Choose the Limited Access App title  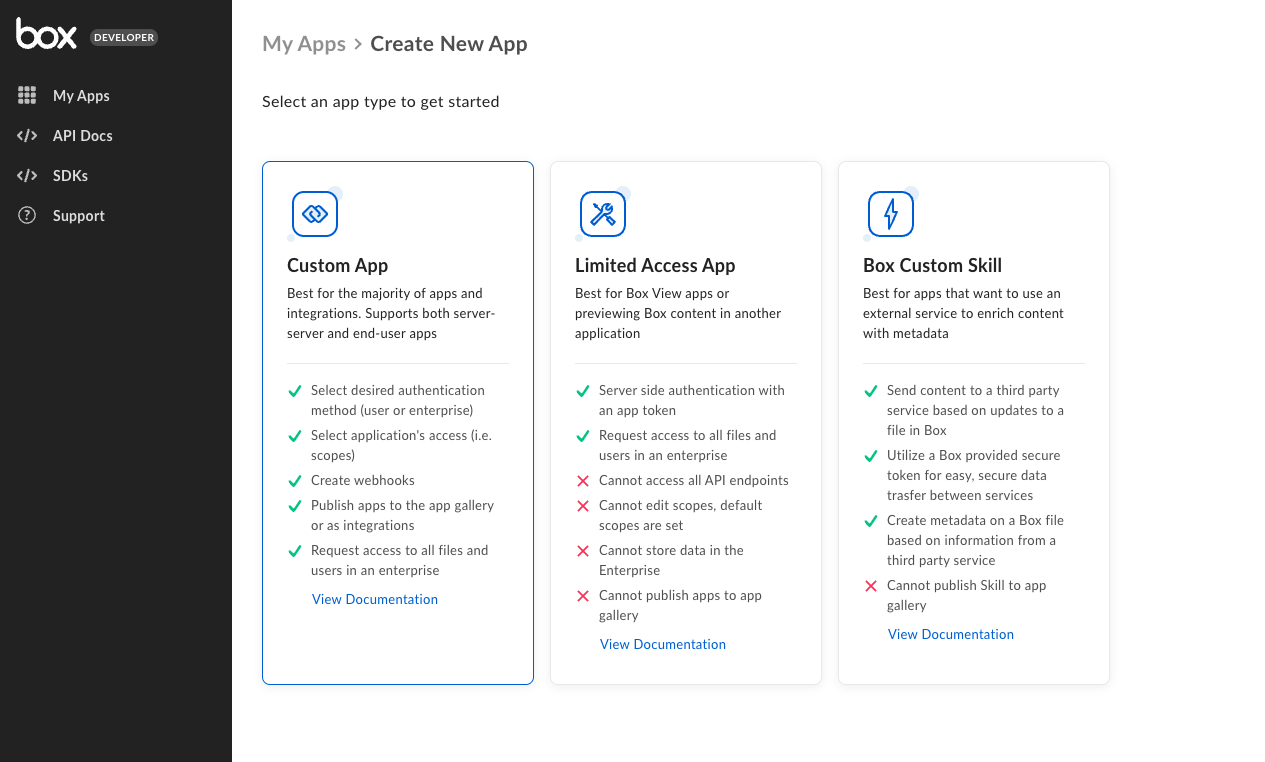tap(655, 265)
